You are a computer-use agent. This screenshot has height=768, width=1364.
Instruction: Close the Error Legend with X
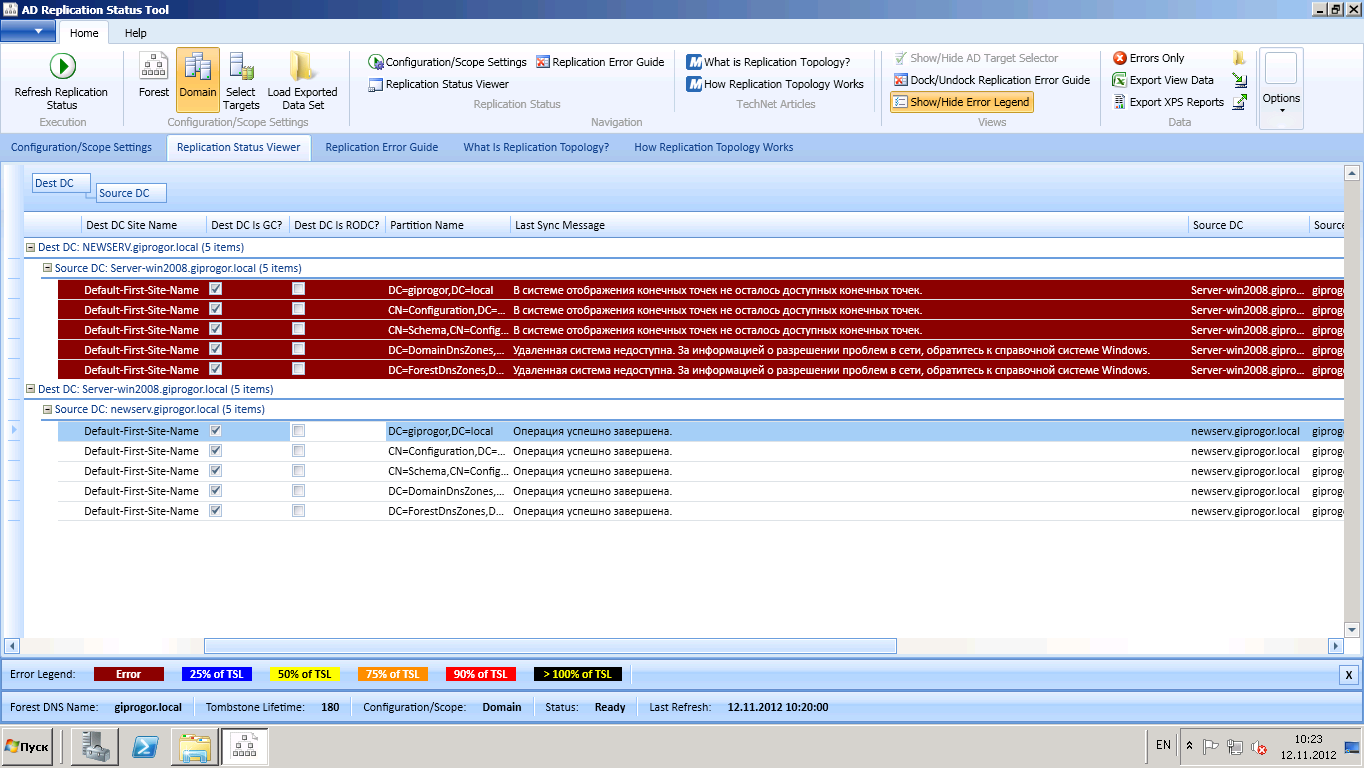click(1349, 675)
